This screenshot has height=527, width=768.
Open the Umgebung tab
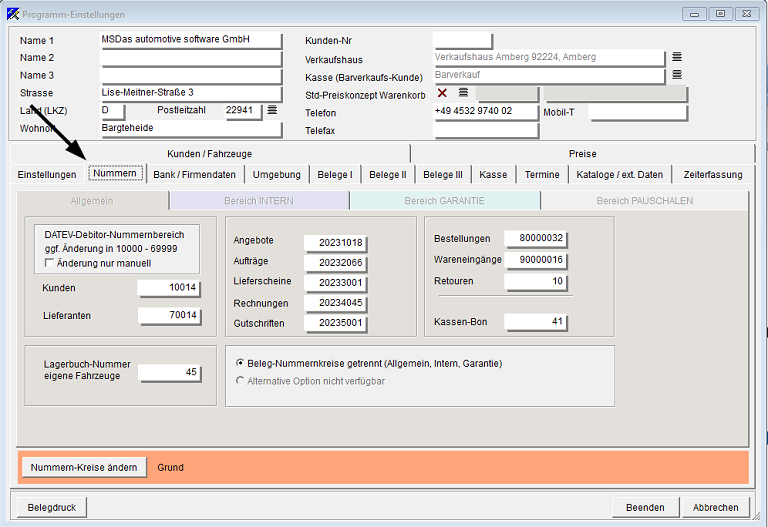[x=277, y=175]
